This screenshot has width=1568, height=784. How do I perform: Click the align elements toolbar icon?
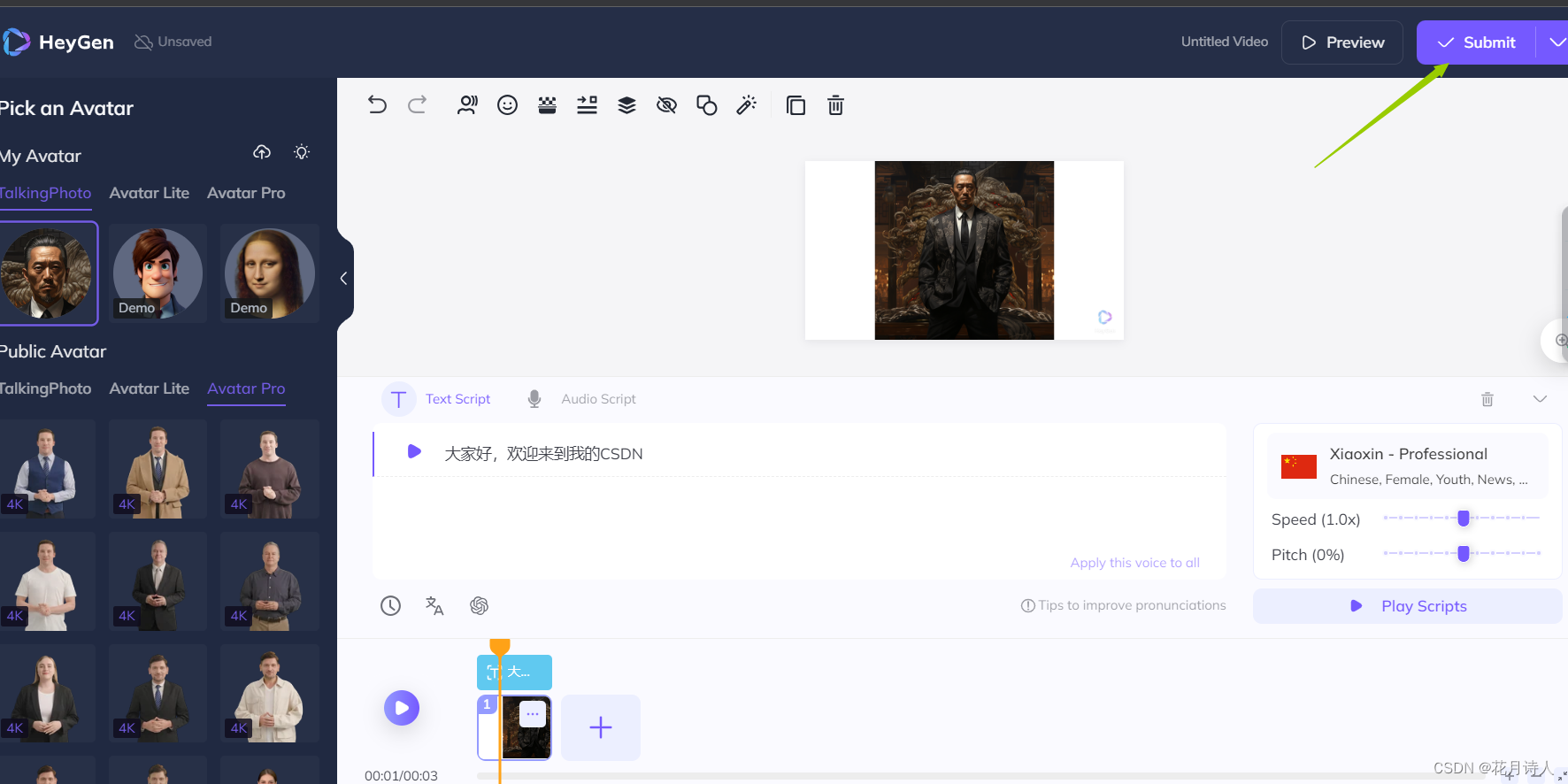point(588,105)
